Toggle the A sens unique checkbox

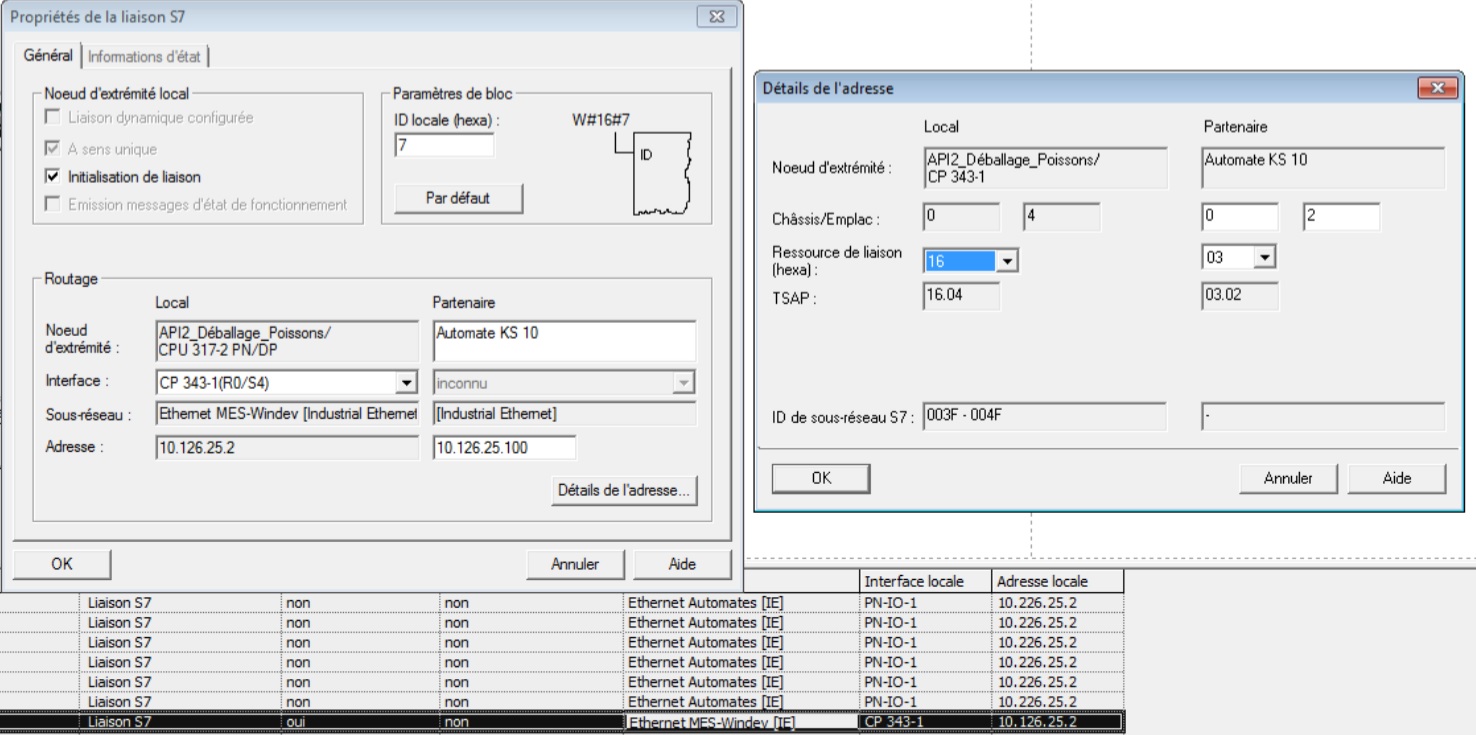53,149
